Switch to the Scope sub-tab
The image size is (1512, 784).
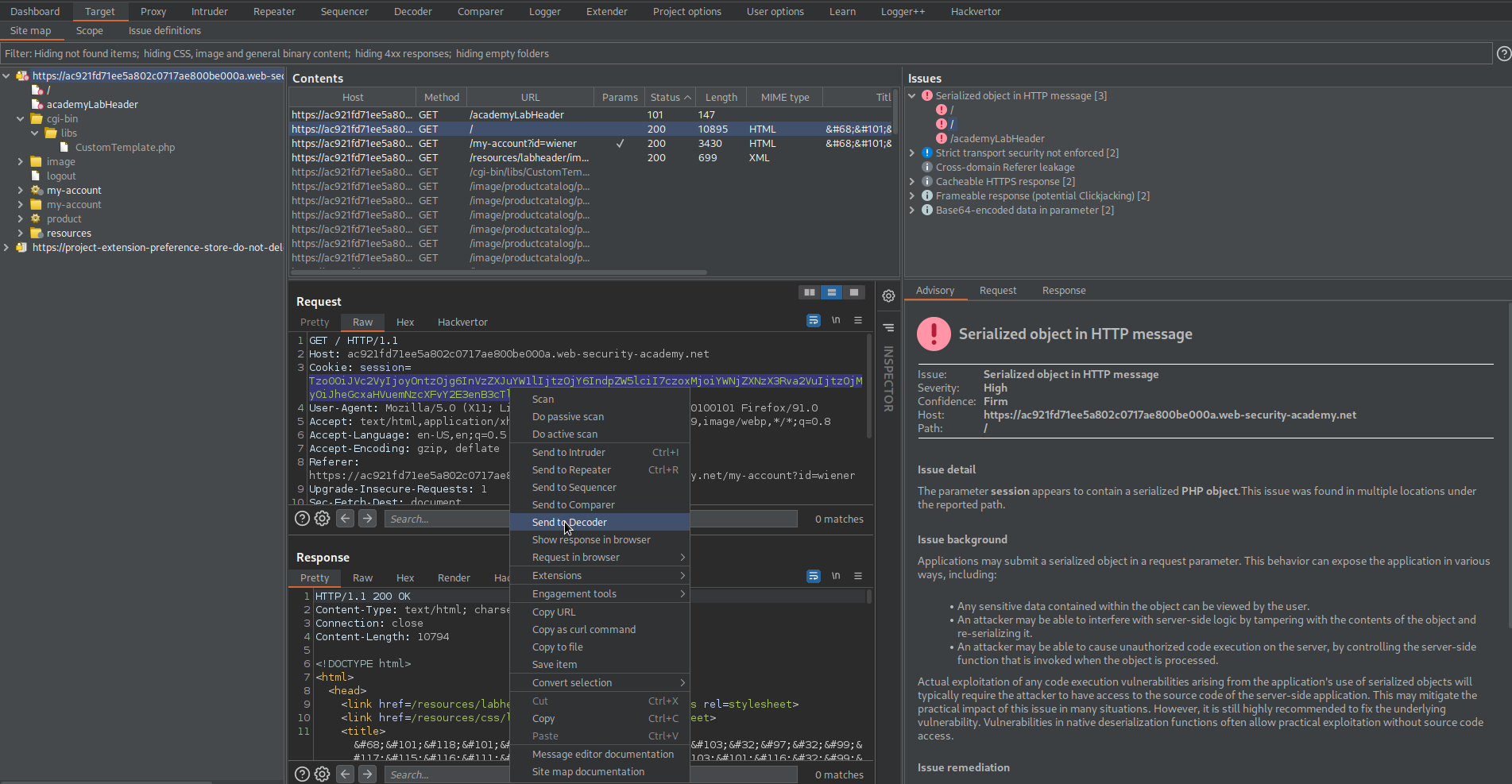coord(89,30)
